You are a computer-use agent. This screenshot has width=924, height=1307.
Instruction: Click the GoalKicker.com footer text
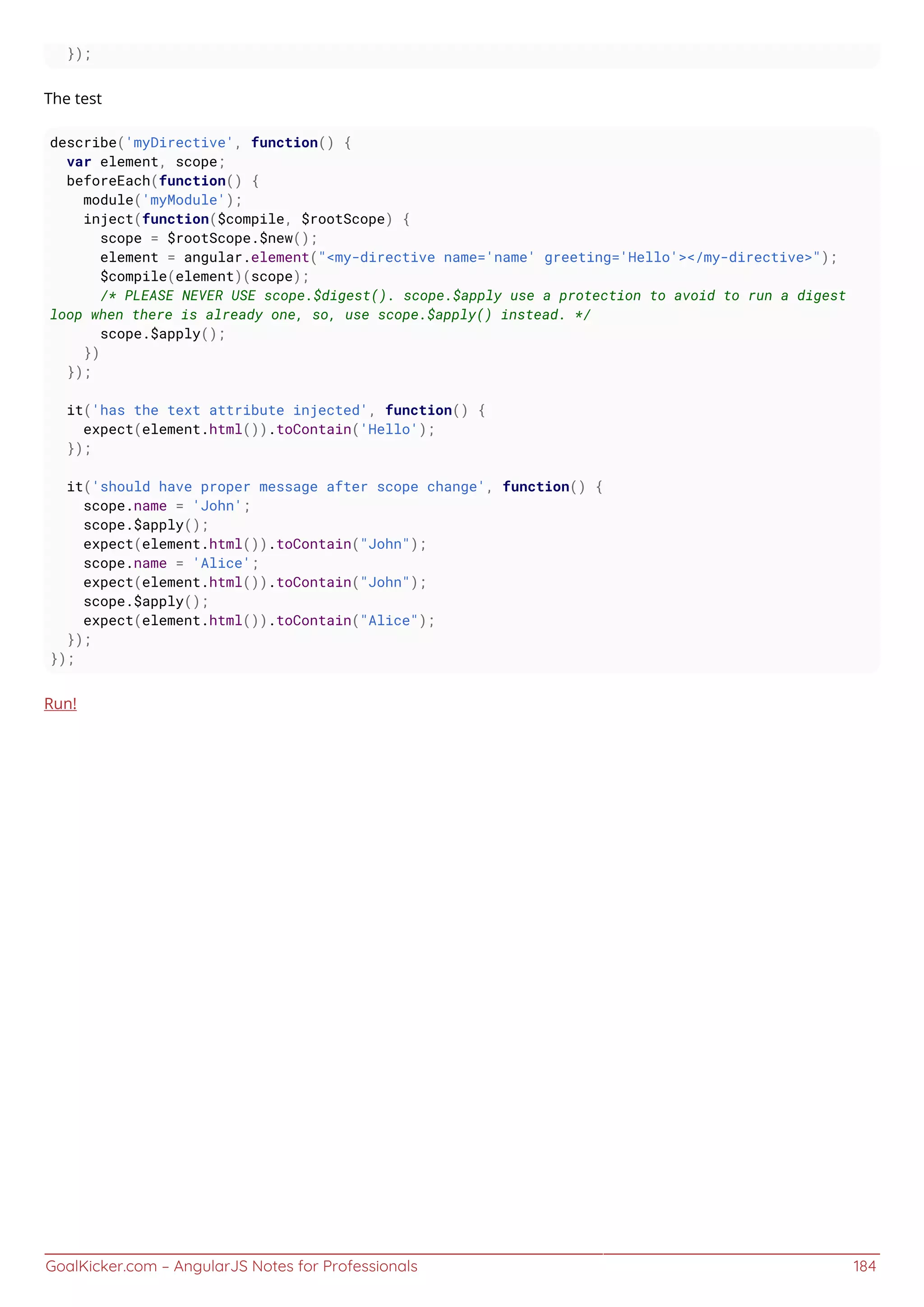point(101,1266)
